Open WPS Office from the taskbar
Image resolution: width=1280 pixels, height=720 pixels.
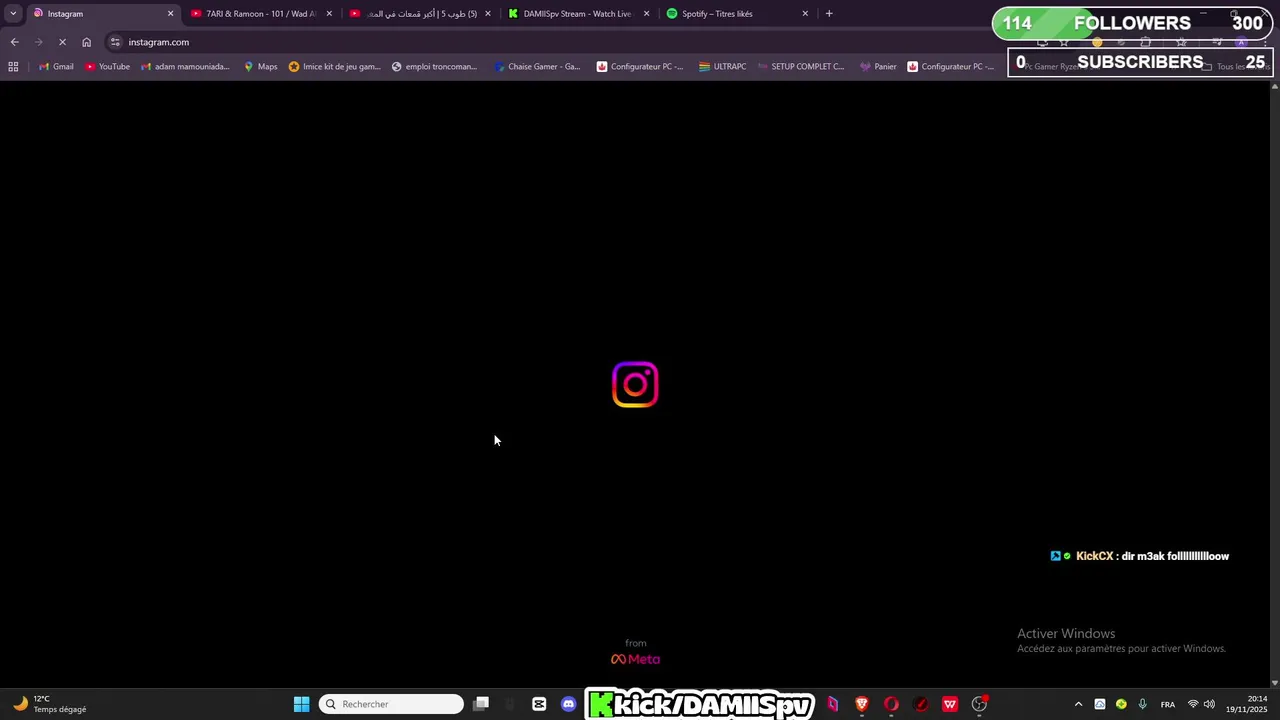click(x=950, y=704)
